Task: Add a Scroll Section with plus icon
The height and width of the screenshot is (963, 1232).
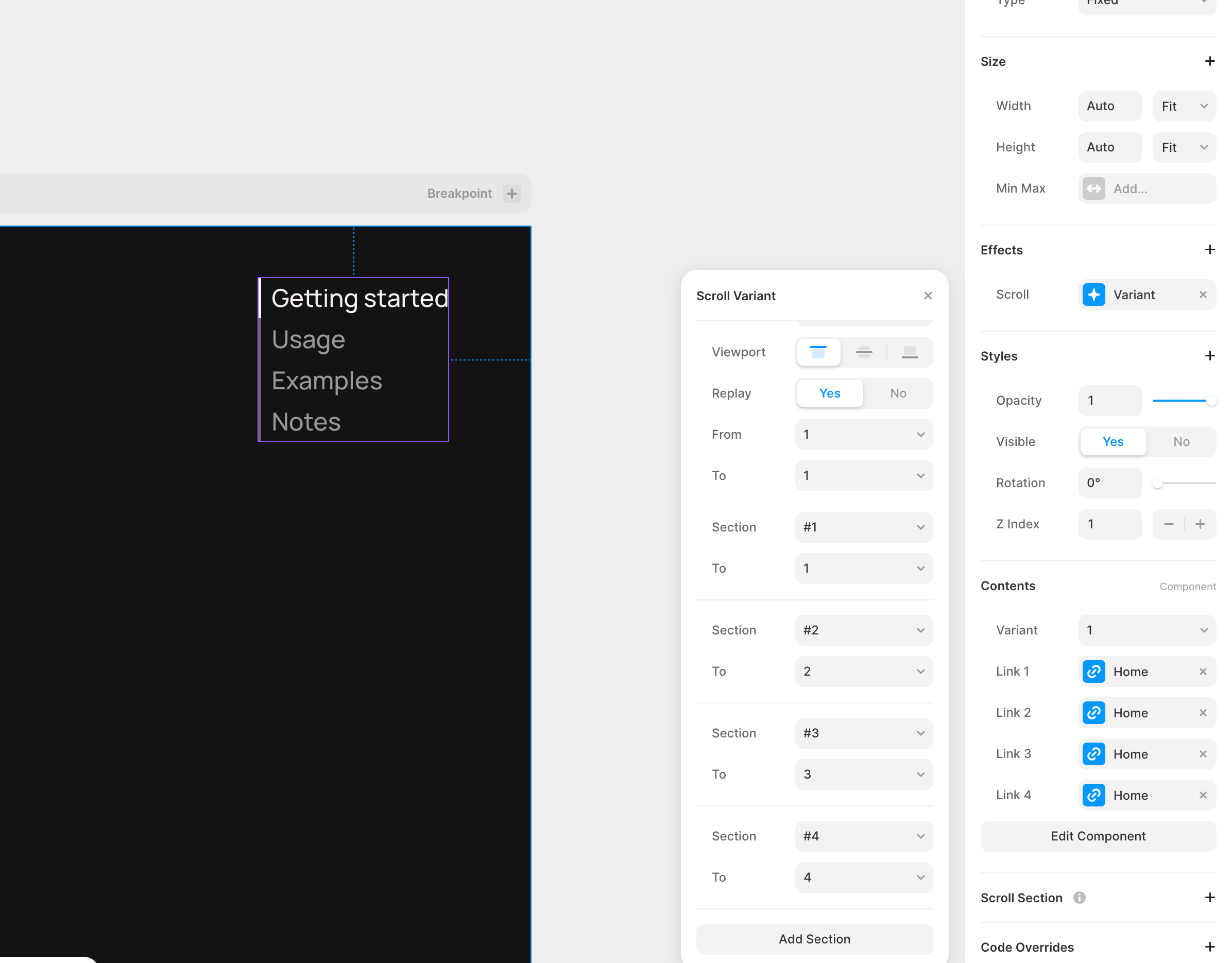Action: pyautogui.click(x=1209, y=897)
